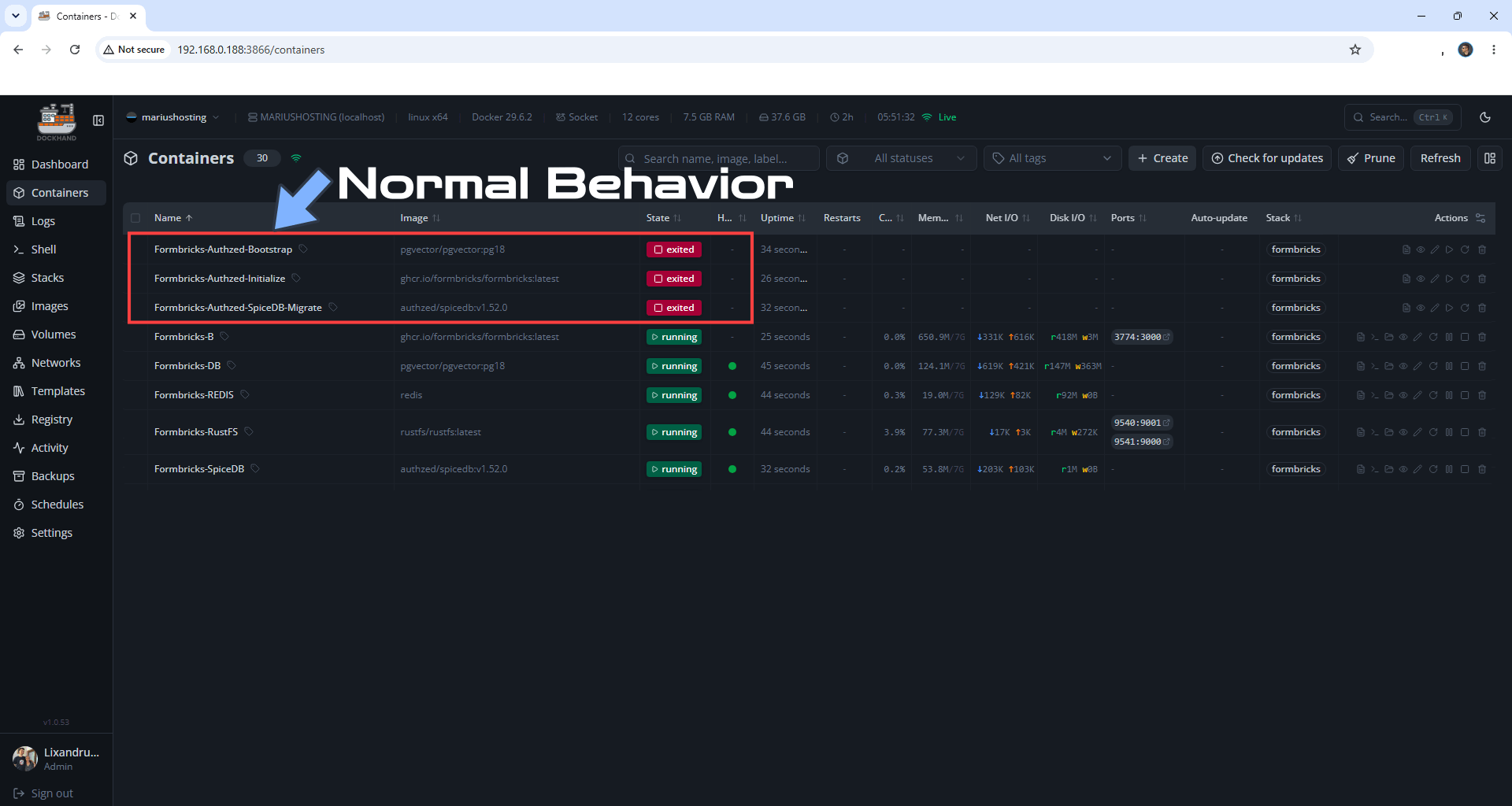This screenshot has width=1512, height=806.
Task: Click formbricks stack tag in Formbricks-DB row
Action: (1295, 366)
